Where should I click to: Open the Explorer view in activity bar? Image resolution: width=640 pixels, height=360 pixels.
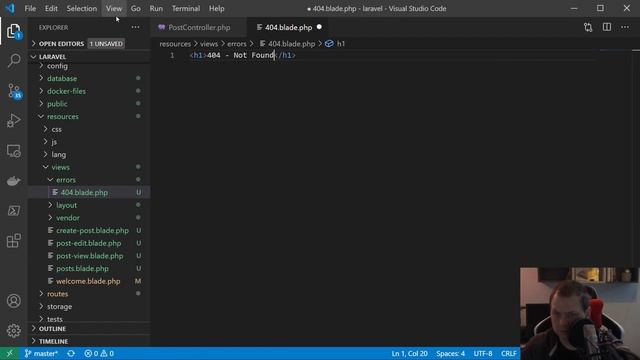pyautogui.click(x=13, y=31)
